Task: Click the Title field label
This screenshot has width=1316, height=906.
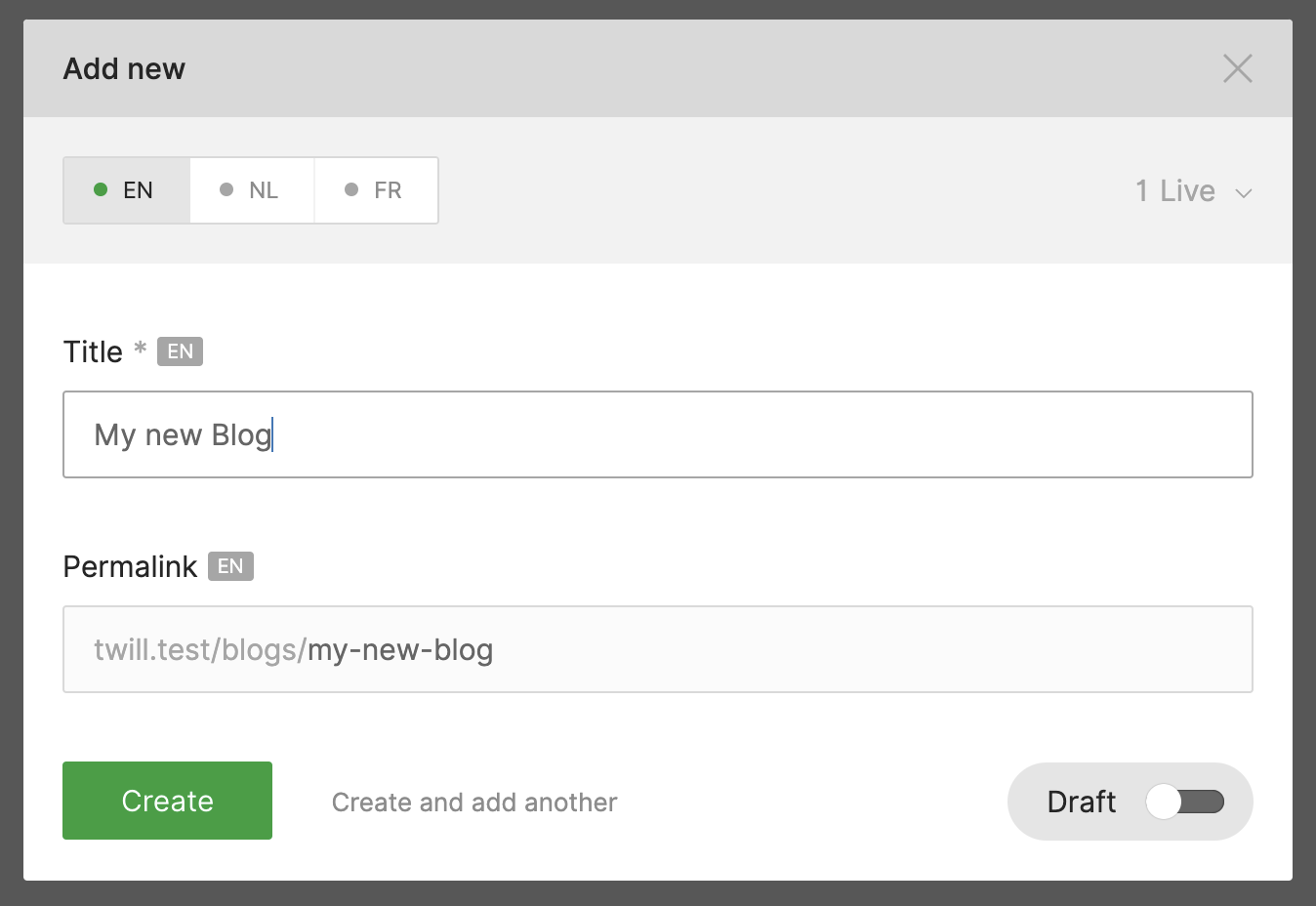Action: tap(93, 351)
